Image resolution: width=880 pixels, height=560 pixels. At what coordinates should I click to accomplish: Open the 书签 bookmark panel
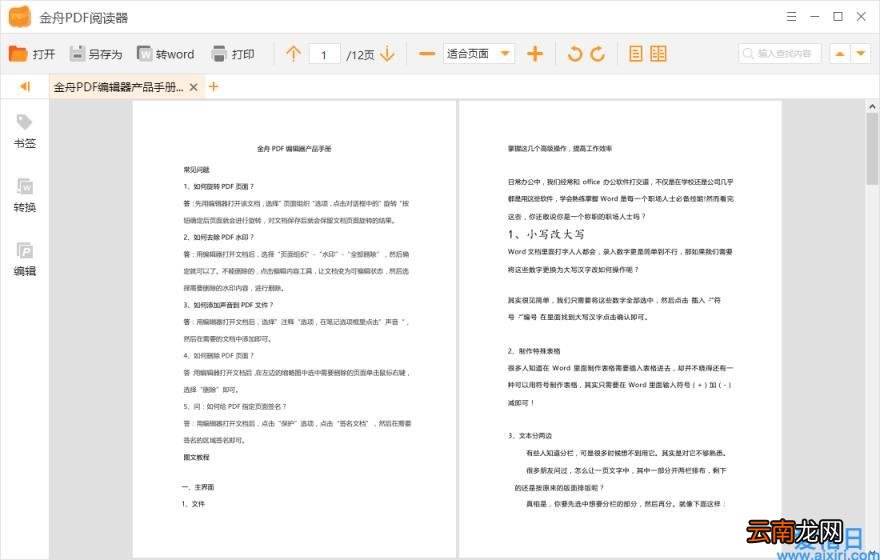[x=25, y=132]
